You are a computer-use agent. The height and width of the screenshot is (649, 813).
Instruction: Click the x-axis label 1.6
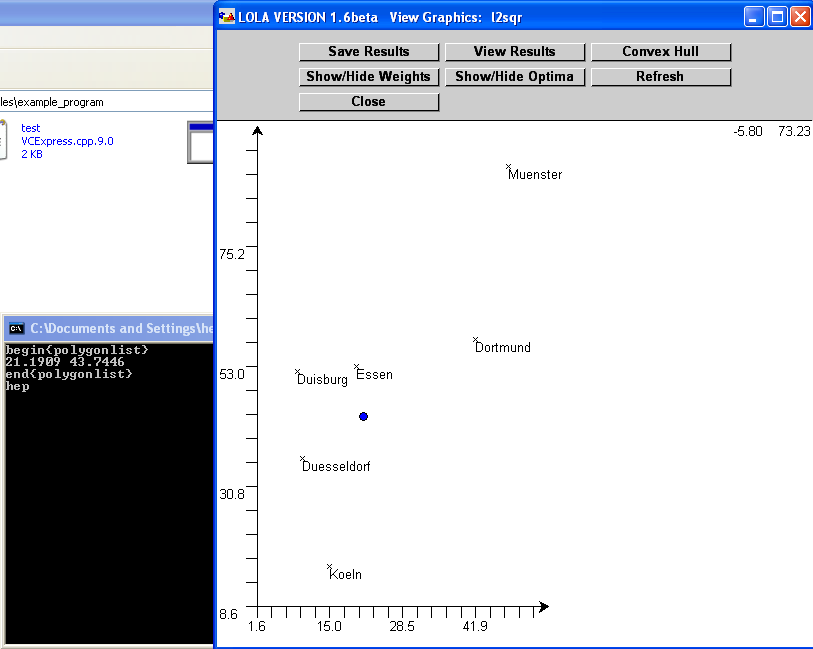257,626
